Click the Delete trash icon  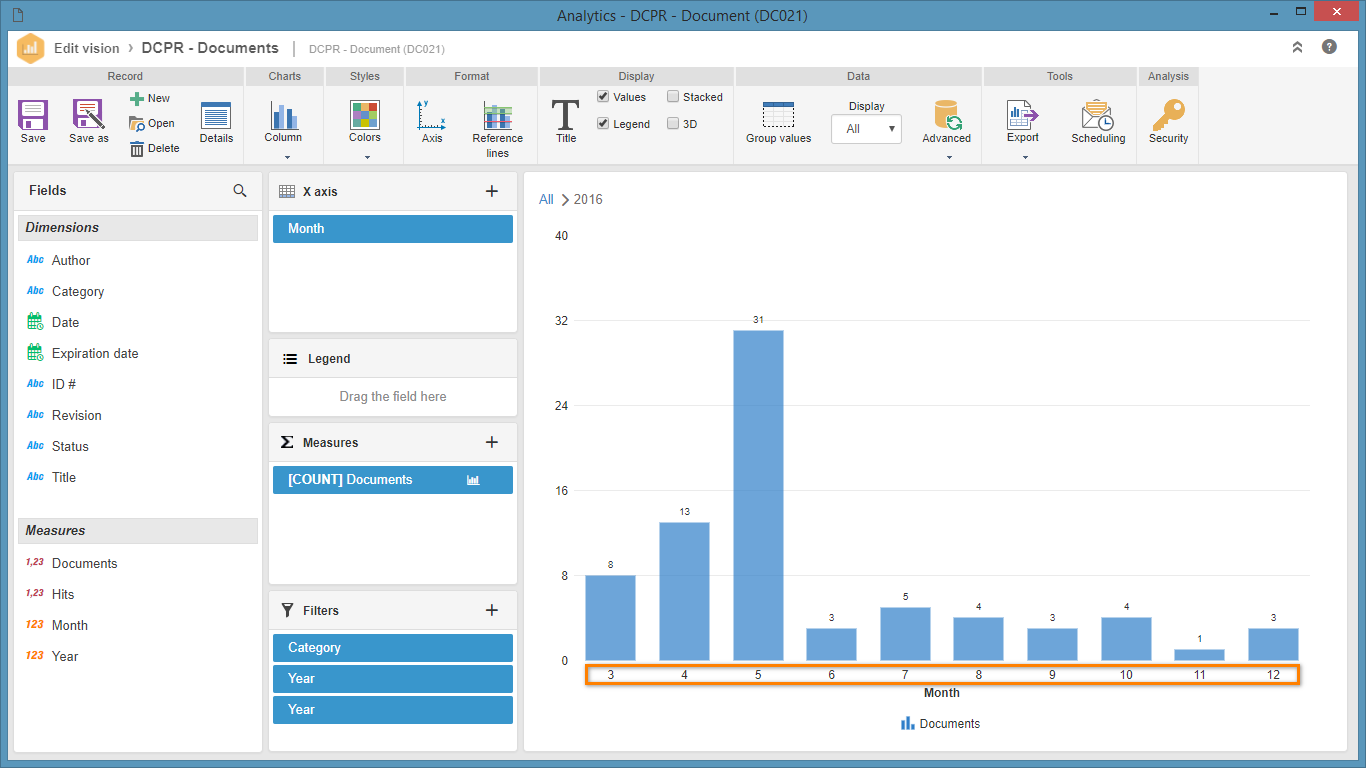coord(137,148)
